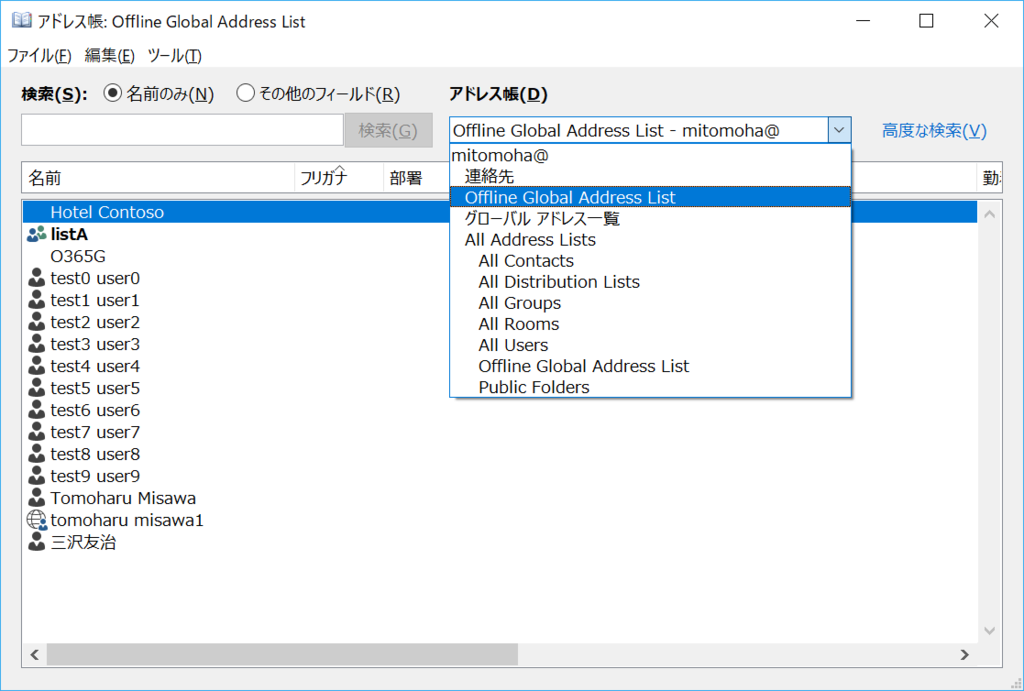
Task: Sort by the 部署 column header
Action: pos(416,178)
